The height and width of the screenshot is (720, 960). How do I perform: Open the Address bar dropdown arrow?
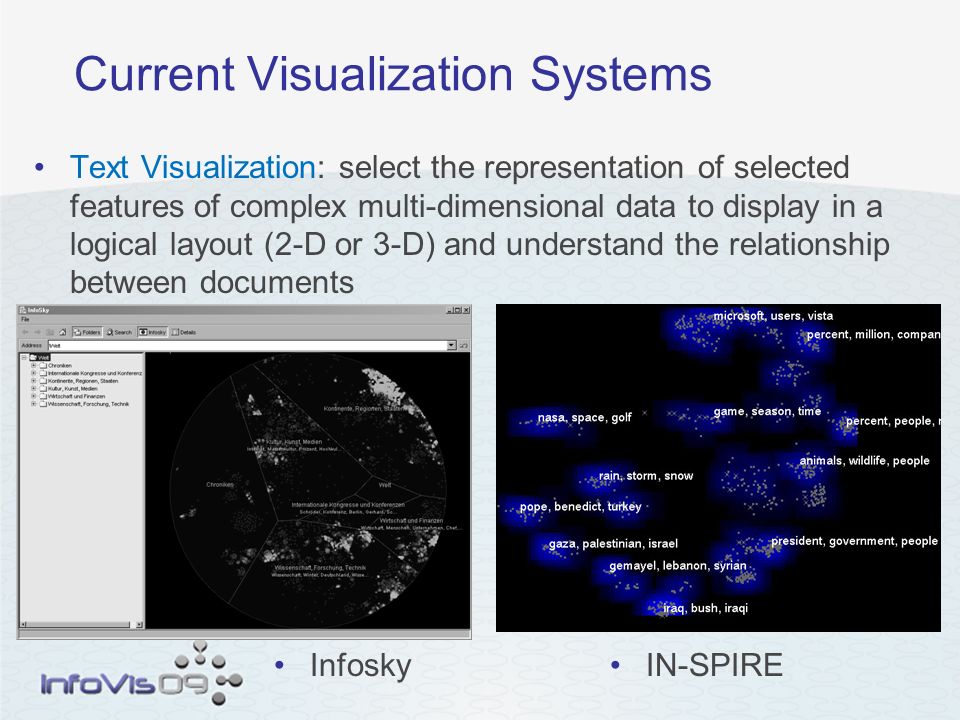point(452,345)
